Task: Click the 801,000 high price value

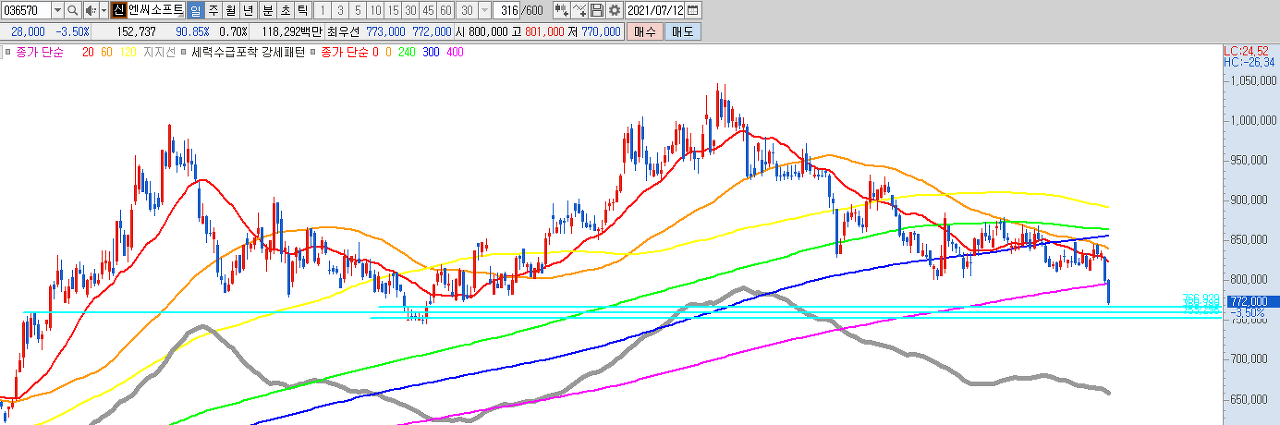Action: [x=543, y=32]
